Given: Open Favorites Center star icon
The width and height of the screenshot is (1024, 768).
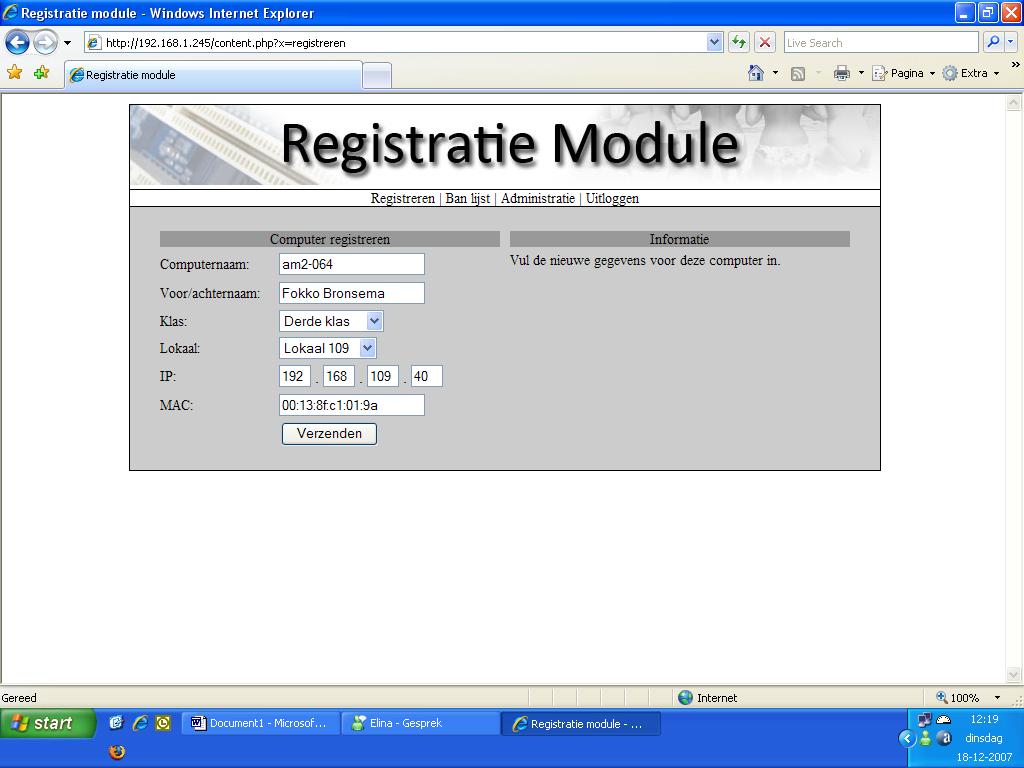Looking at the screenshot, I should 14,73.
